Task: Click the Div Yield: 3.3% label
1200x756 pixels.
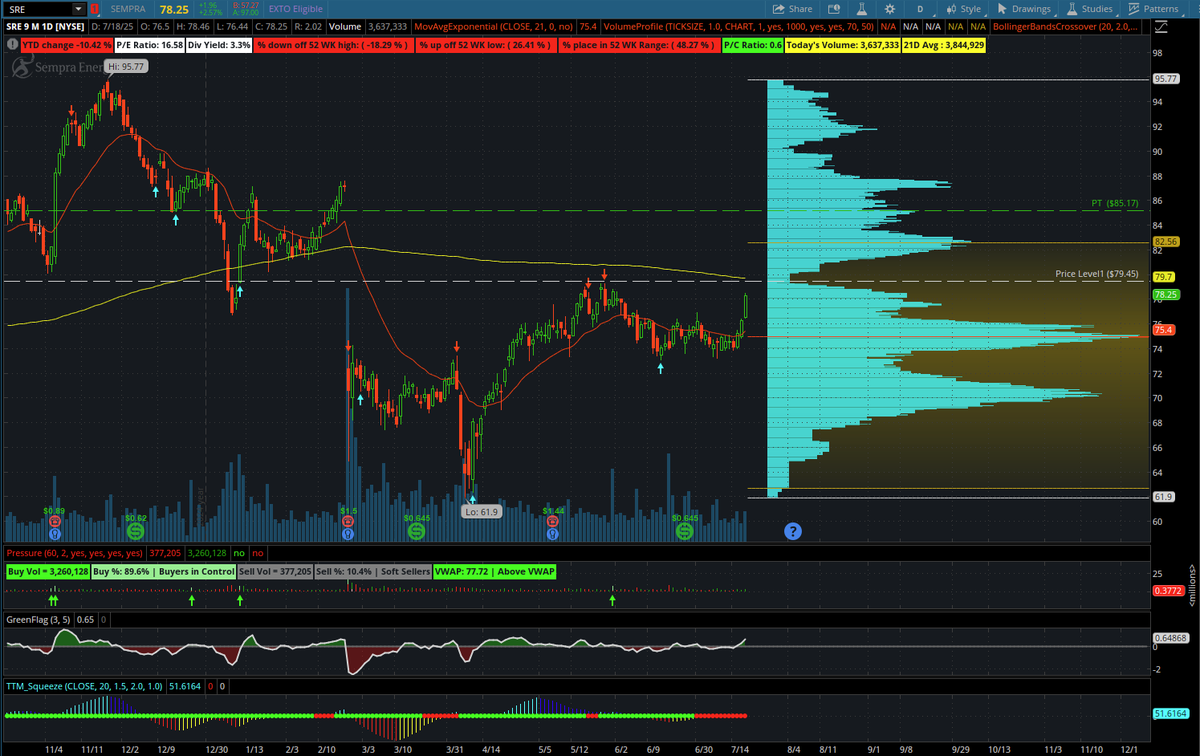Action: click(221, 45)
